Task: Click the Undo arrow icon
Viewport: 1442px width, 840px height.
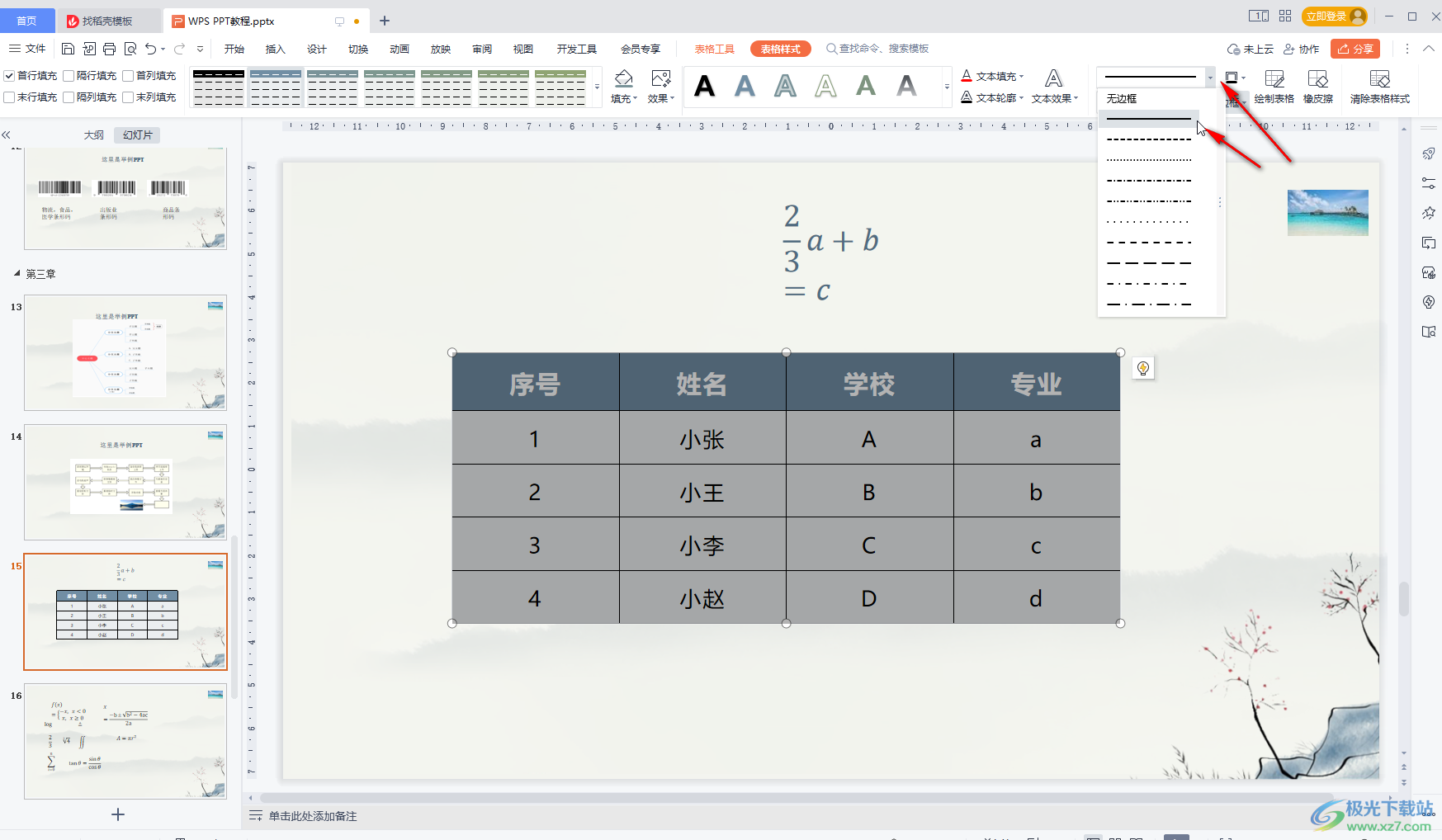Action: (150, 49)
